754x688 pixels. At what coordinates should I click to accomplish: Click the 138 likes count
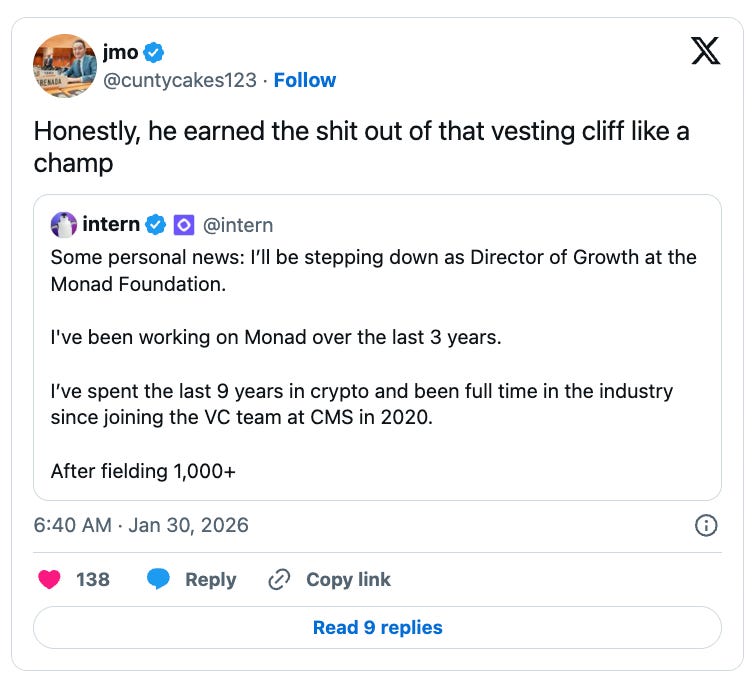93,579
